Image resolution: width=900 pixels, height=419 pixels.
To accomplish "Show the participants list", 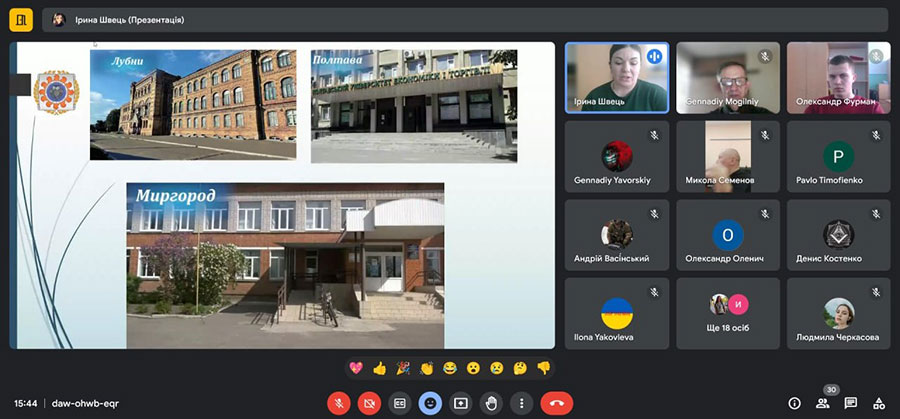I will (822, 403).
